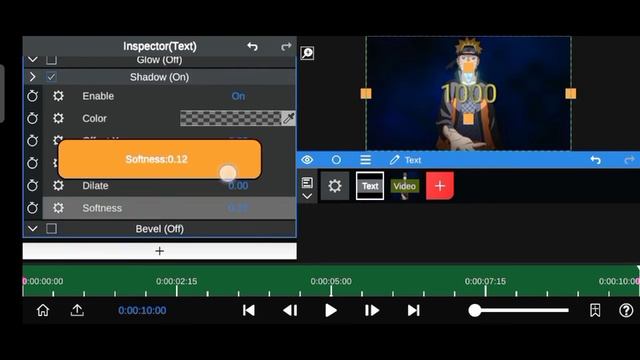The width and height of the screenshot is (640, 360).
Task: Click the 1000 text in preview
Action: click(469, 93)
